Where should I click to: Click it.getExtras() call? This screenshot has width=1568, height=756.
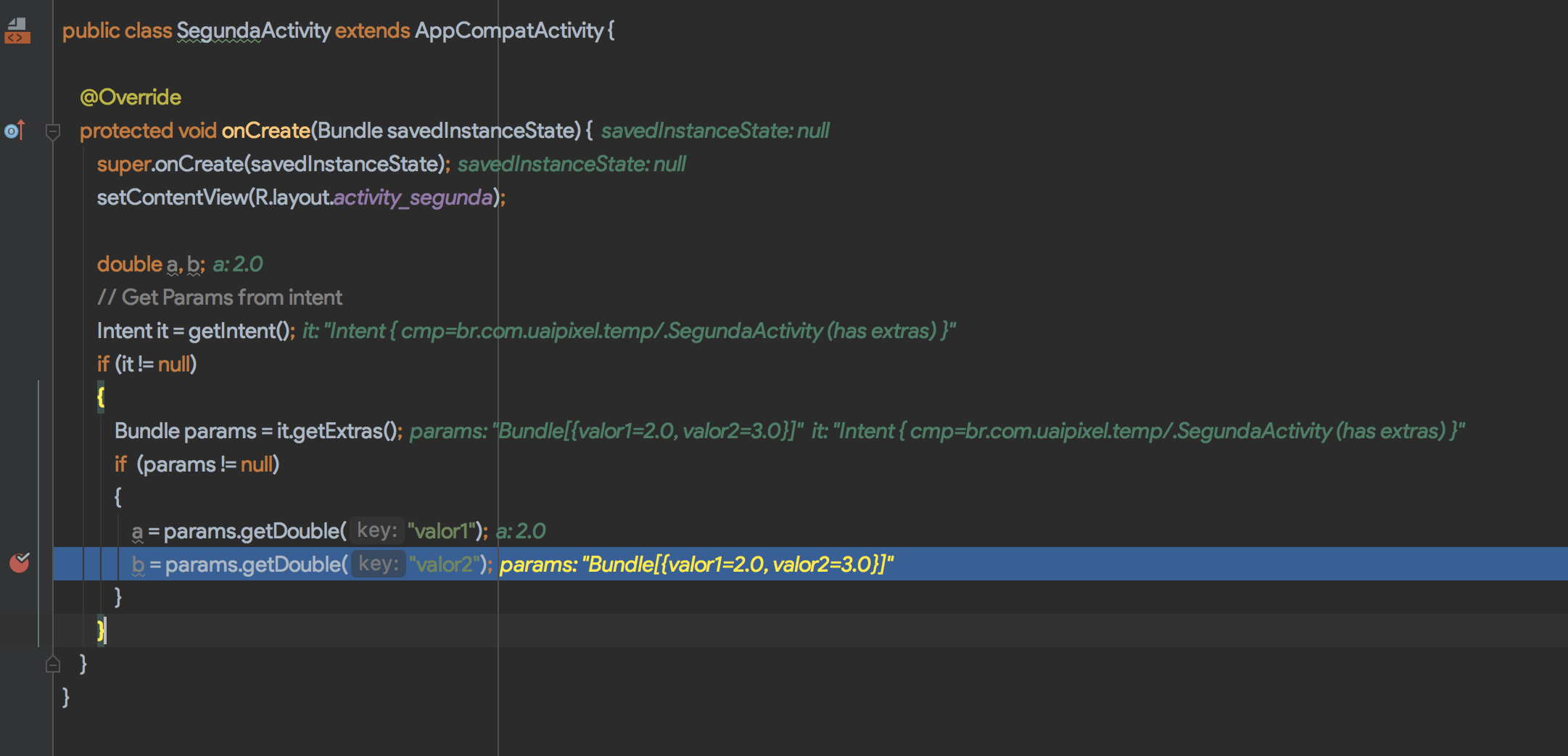(337, 431)
